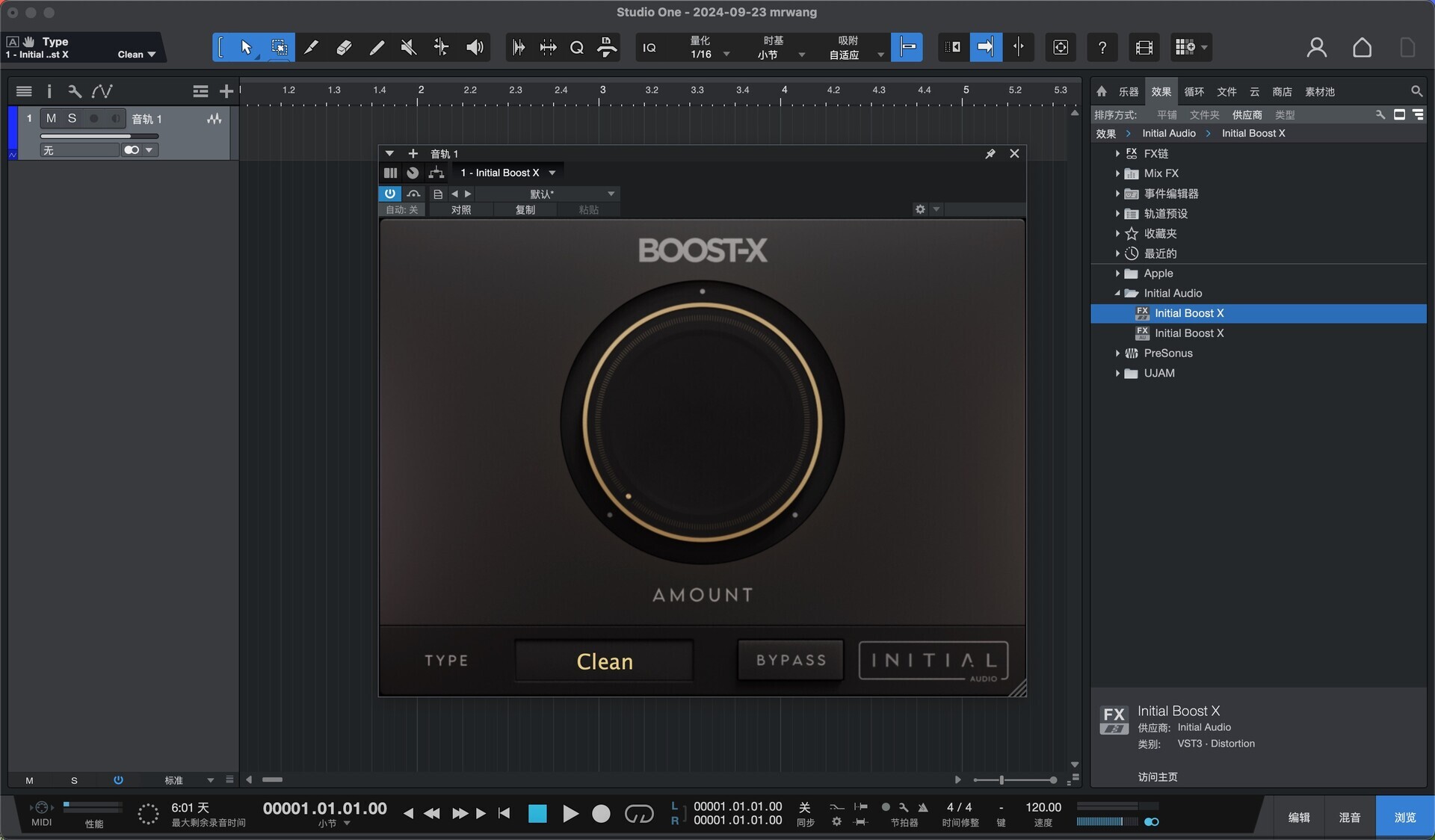The image size is (1435, 840).
Task: Pin the plug-in window
Action: coord(990,153)
